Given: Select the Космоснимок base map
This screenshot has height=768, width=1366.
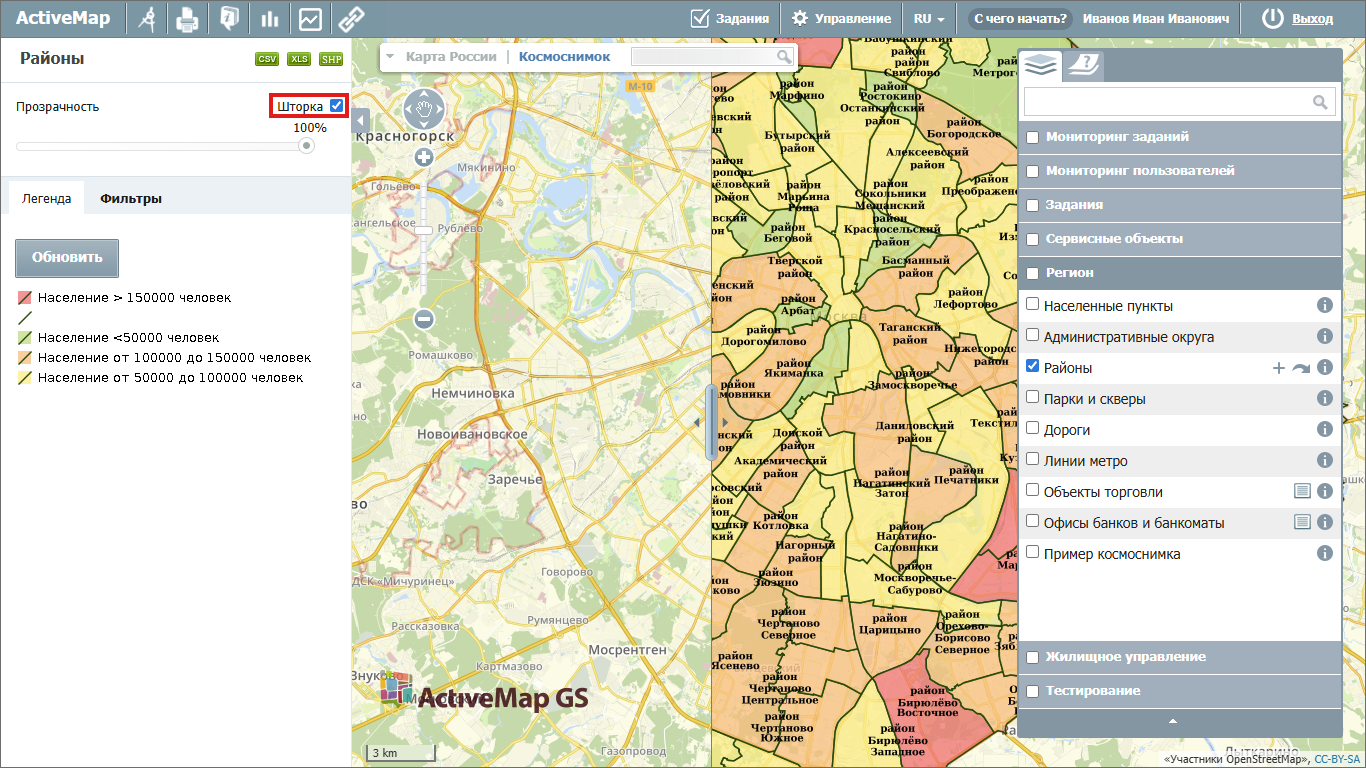Looking at the screenshot, I should coord(564,57).
